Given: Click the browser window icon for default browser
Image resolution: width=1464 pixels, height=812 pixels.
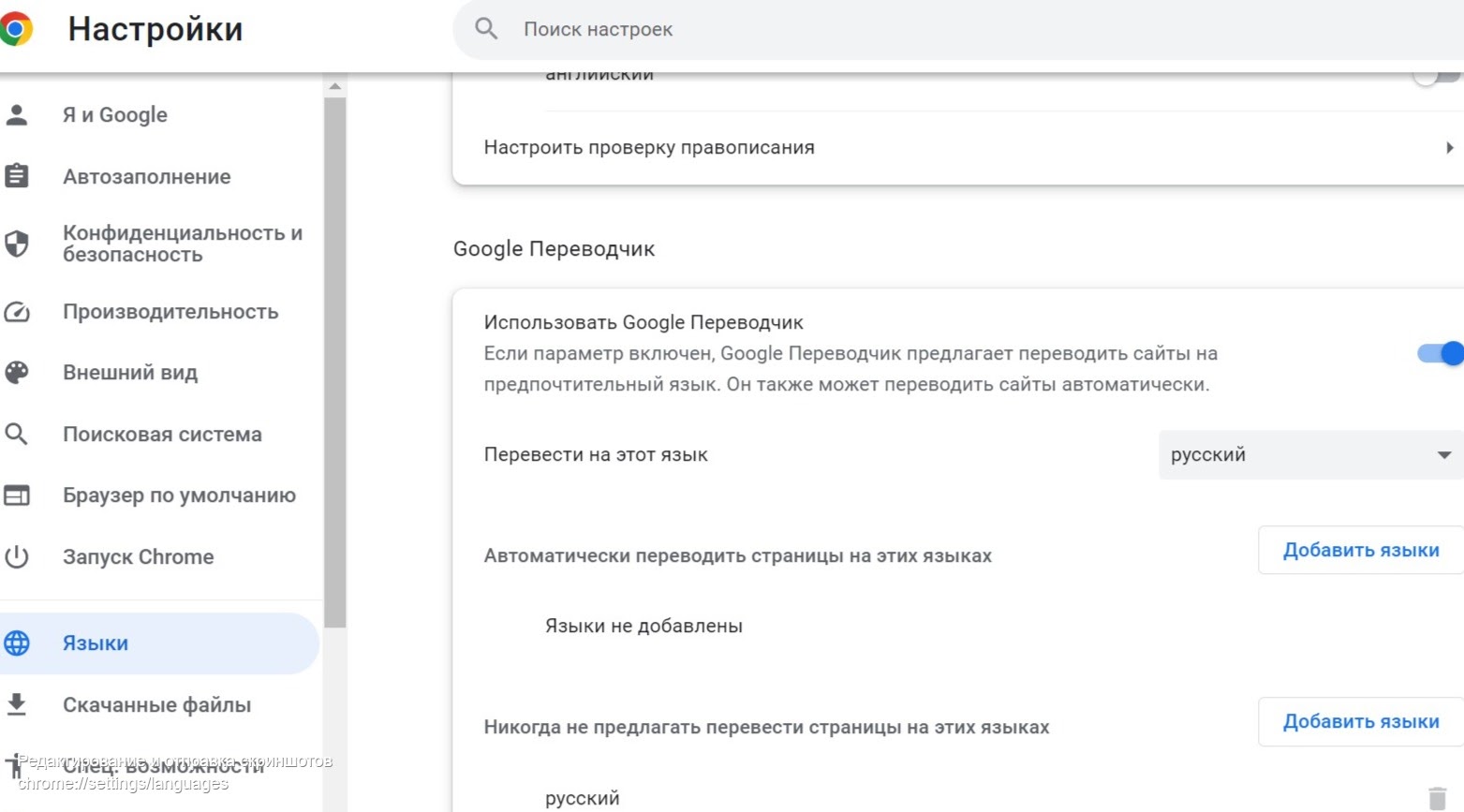Looking at the screenshot, I should point(17,495).
